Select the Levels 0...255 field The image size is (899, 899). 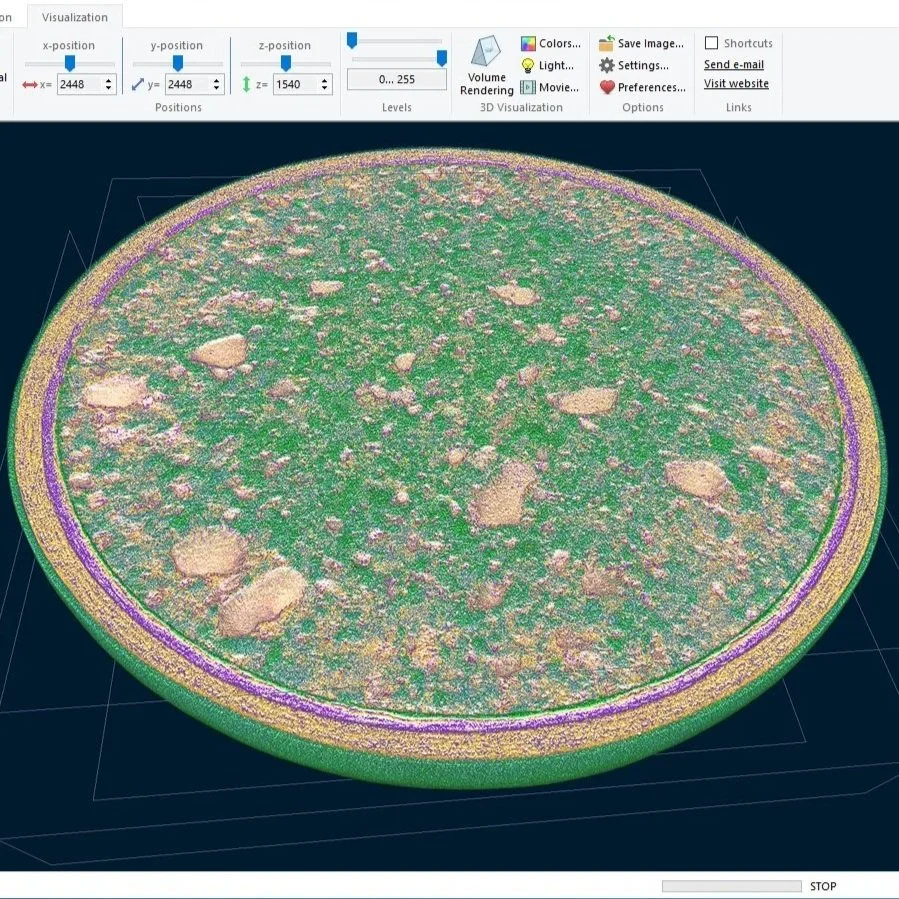[396, 78]
